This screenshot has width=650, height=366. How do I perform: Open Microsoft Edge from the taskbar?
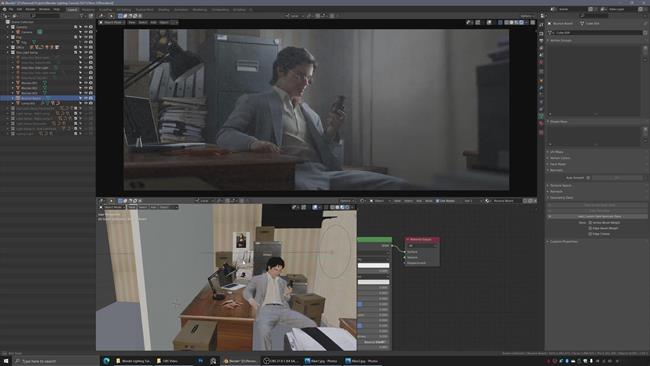[x=107, y=361]
